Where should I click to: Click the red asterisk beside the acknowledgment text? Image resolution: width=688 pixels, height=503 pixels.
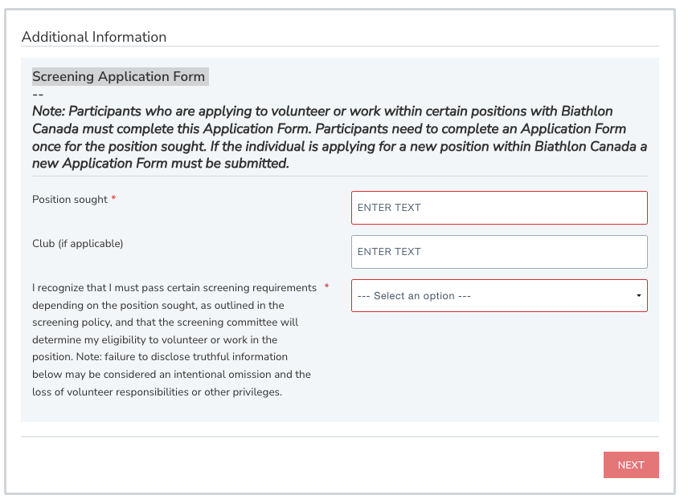pos(327,288)
